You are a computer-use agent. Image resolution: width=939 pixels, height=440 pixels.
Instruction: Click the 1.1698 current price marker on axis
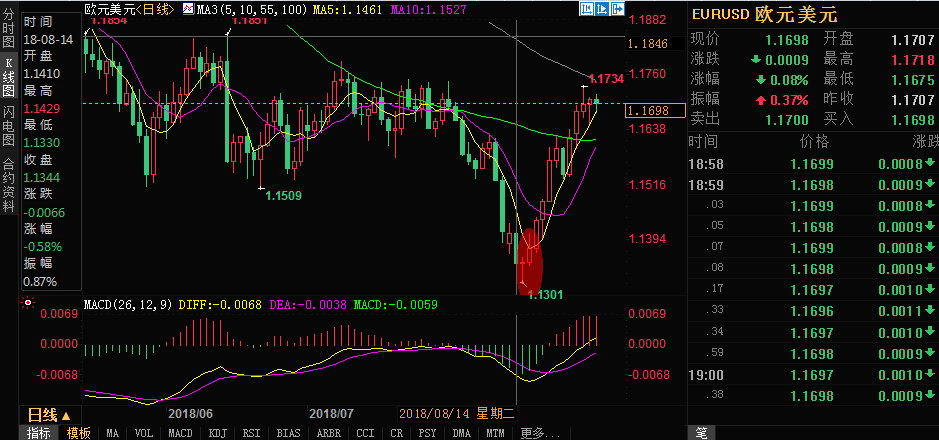pyautogui.click(x=648, y=110)
